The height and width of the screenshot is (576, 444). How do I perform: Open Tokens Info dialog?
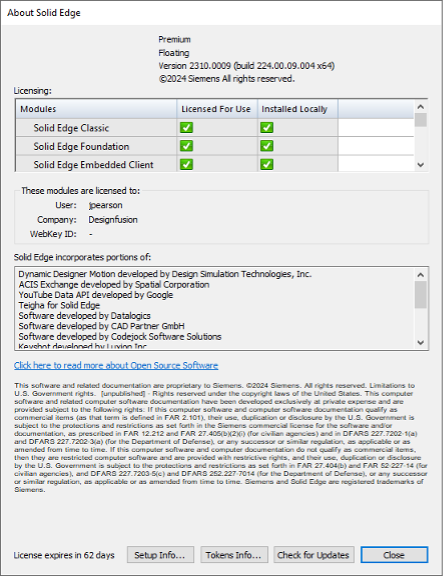pyautogui.click(x=234, y=555)
